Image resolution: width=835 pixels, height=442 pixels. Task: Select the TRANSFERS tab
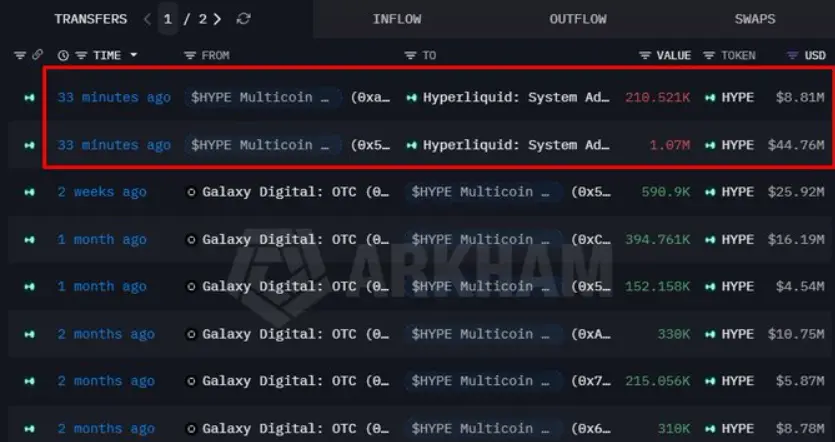click(x=91, y=19)
